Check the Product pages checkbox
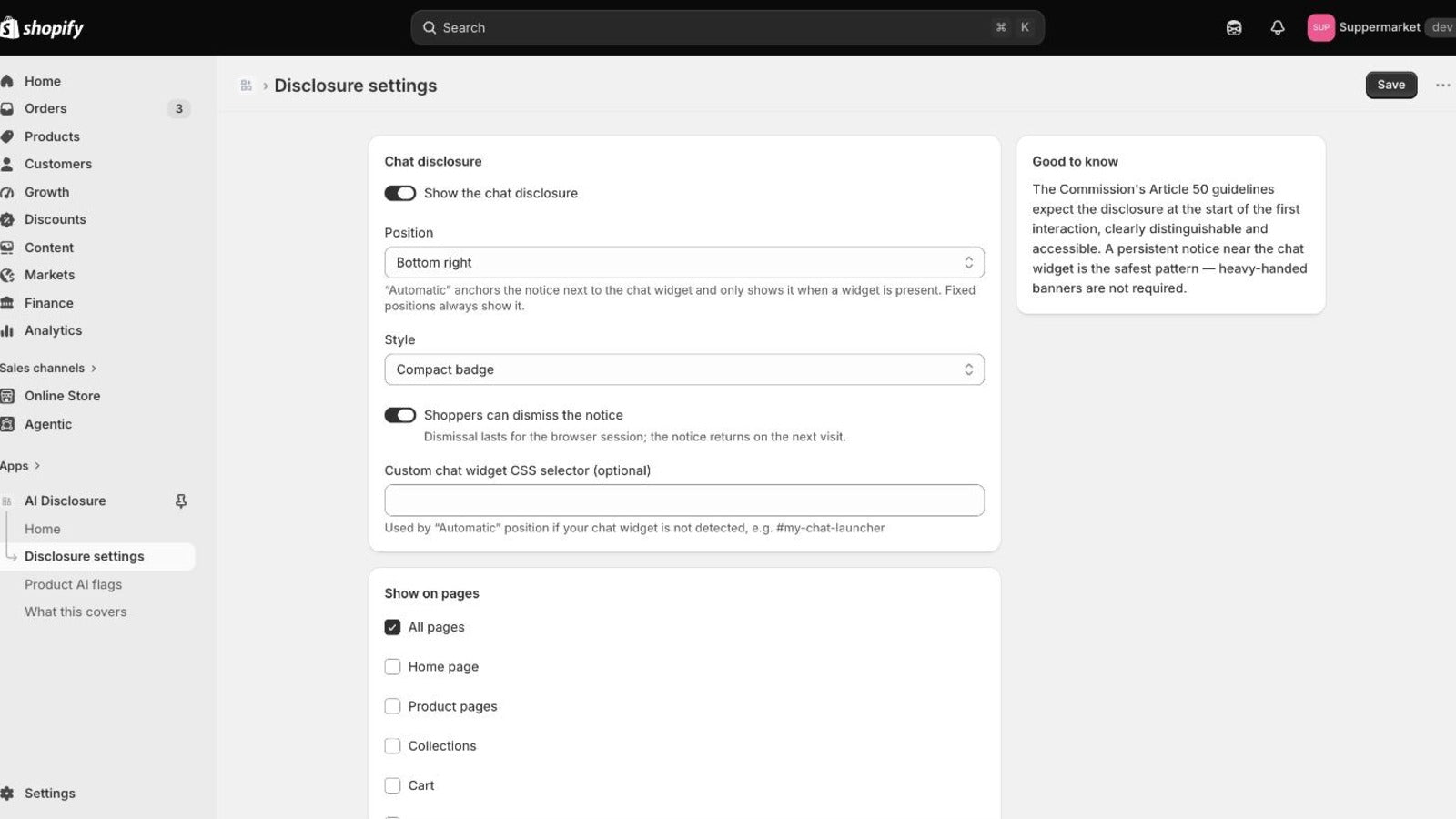The height and width of the screenshot is (819, 1456). click(392, 706)
